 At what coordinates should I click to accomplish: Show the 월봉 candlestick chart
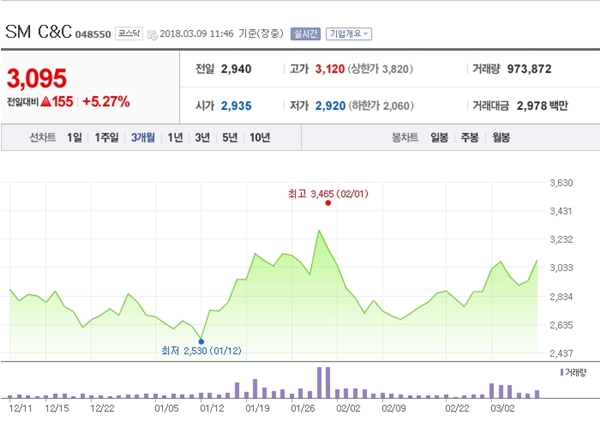pos(501,137)
